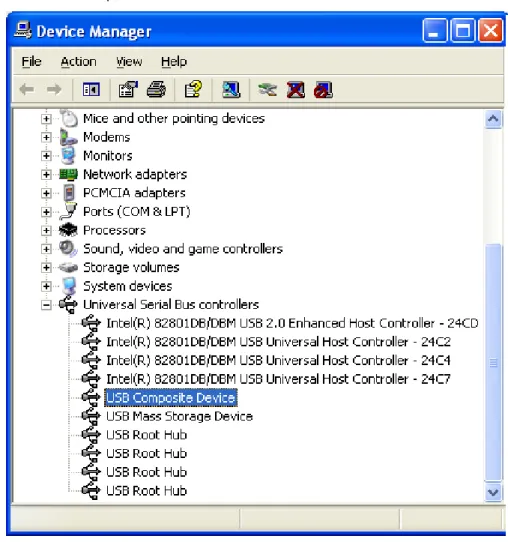Expand the Ports (COM & LPT) node
Image resolution: width=508 pixels, height=542 pixels.
tap(46, 212)
